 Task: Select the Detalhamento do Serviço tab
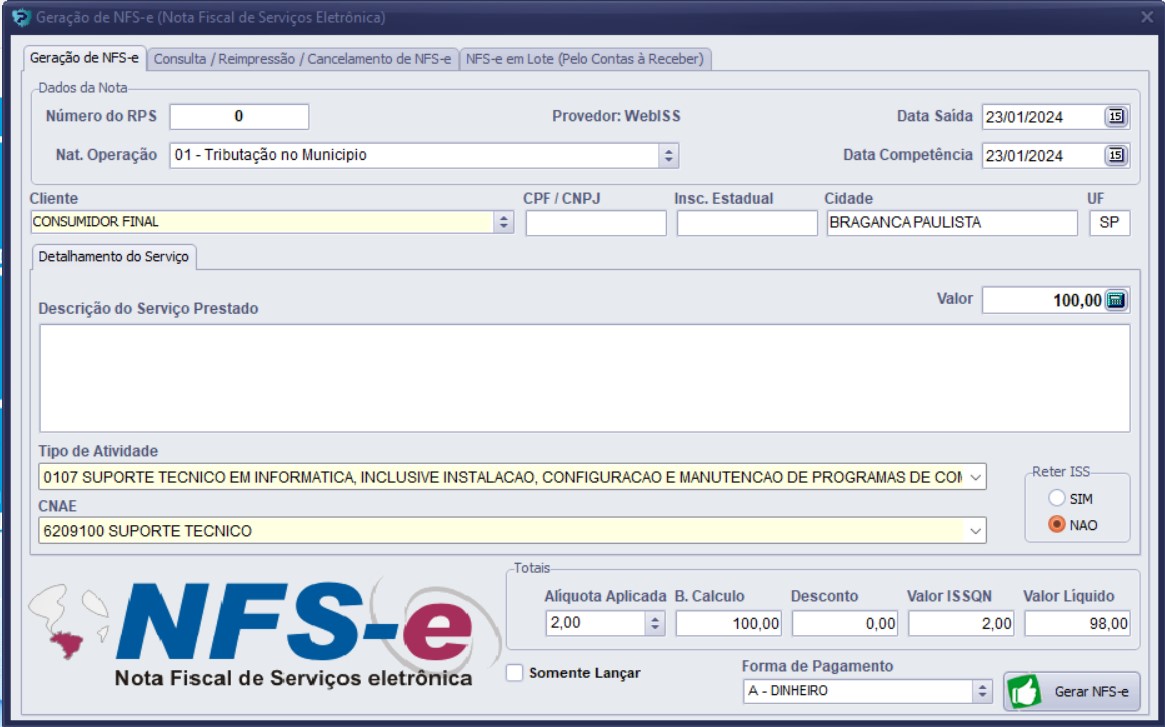[113, 257]
